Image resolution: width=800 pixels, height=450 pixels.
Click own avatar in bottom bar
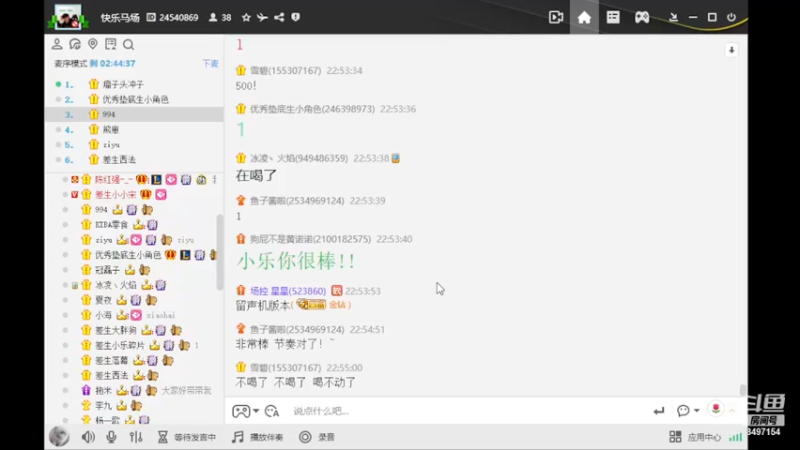(x=59, y=437)
